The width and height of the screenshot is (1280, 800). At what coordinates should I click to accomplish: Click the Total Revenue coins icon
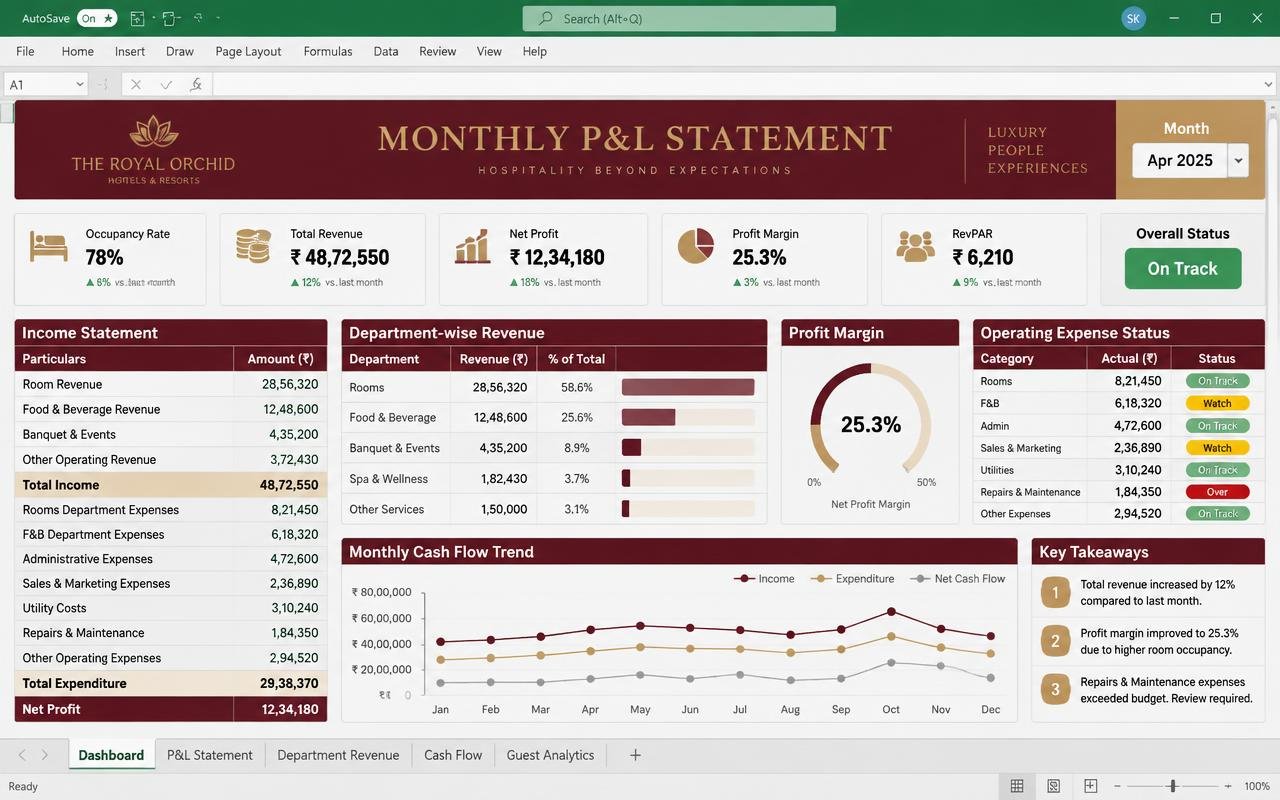[253, 246]
